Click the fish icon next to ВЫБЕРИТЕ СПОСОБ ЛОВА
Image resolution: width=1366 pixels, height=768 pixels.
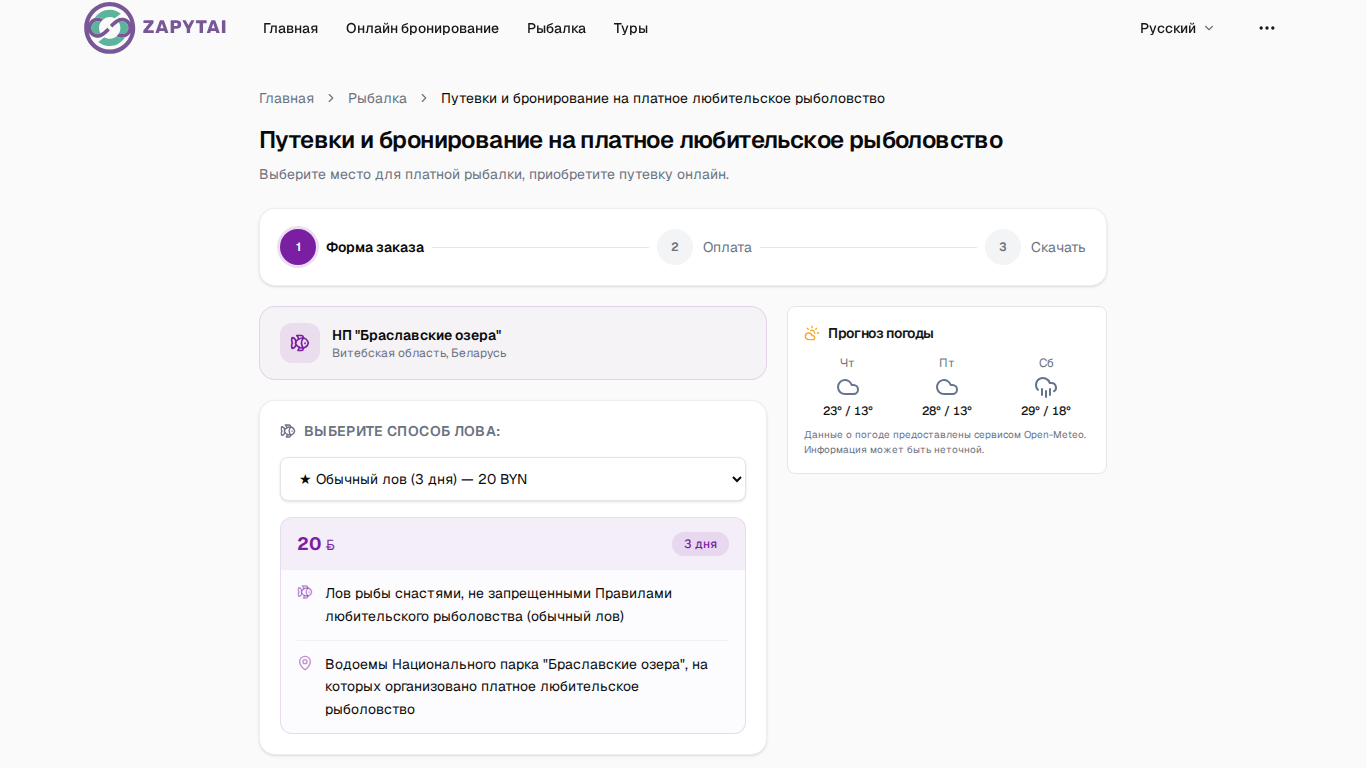pyautogui.click(x=288, y=431)
